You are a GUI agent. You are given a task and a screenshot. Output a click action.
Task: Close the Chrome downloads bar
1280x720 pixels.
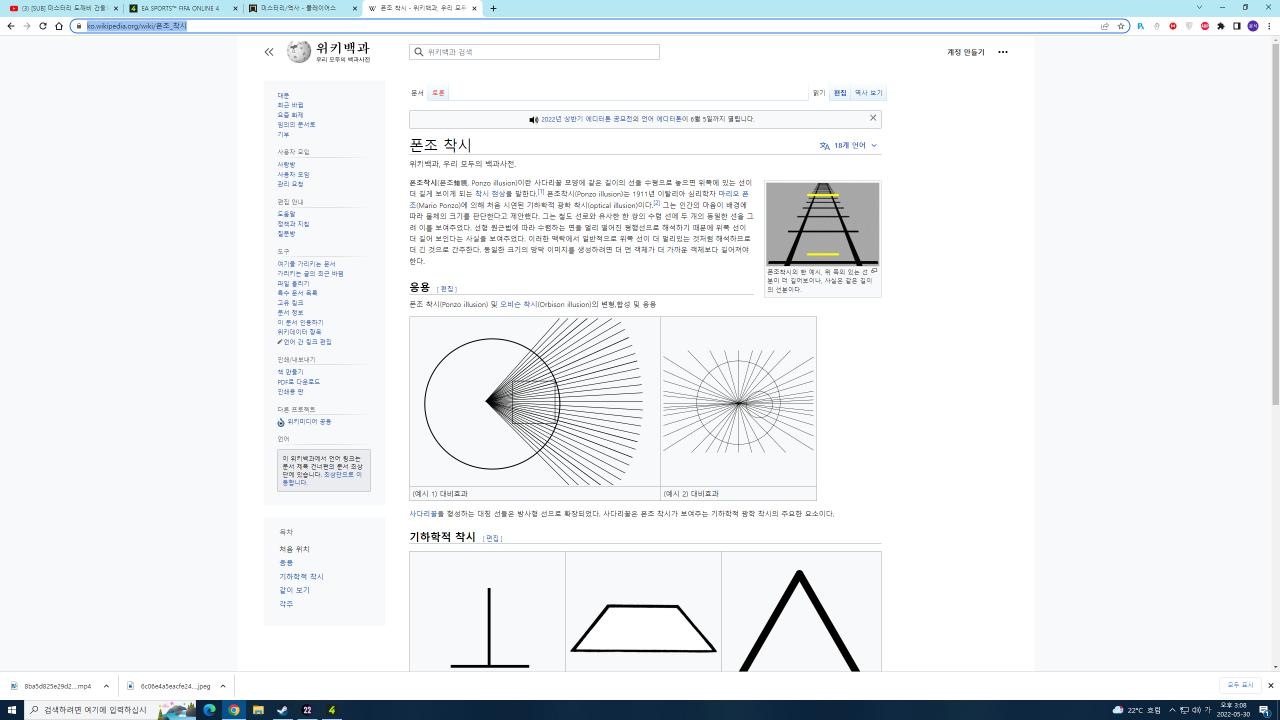click(x=1271, y=685)
